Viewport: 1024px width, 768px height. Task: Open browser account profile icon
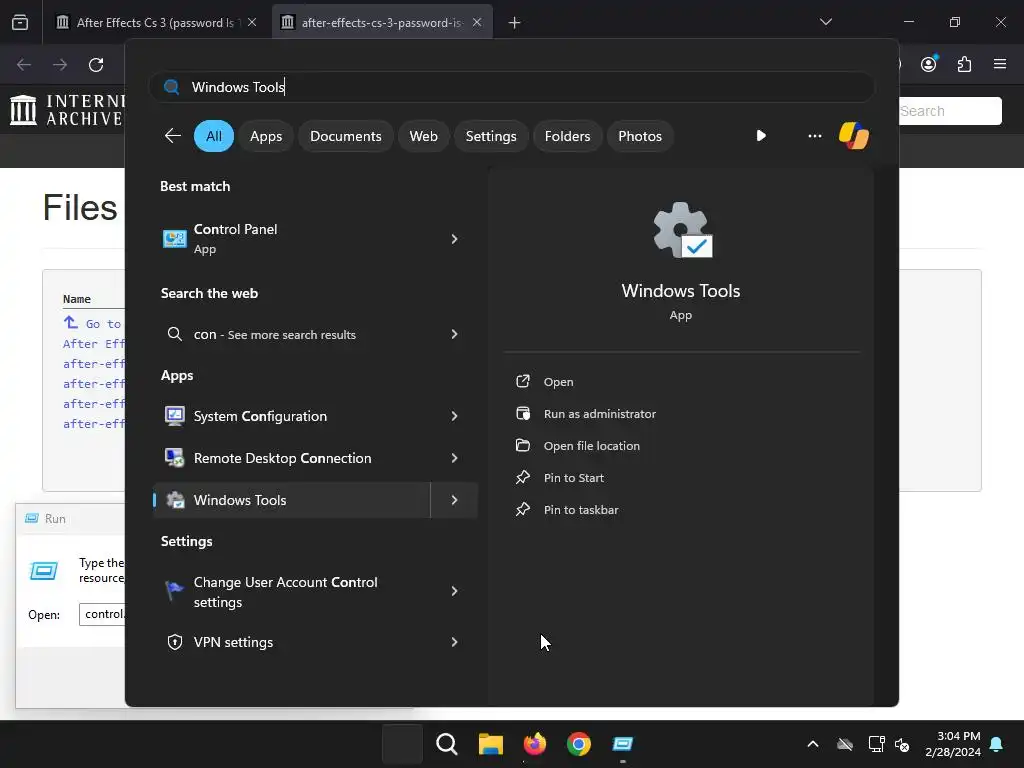(929, 64)
